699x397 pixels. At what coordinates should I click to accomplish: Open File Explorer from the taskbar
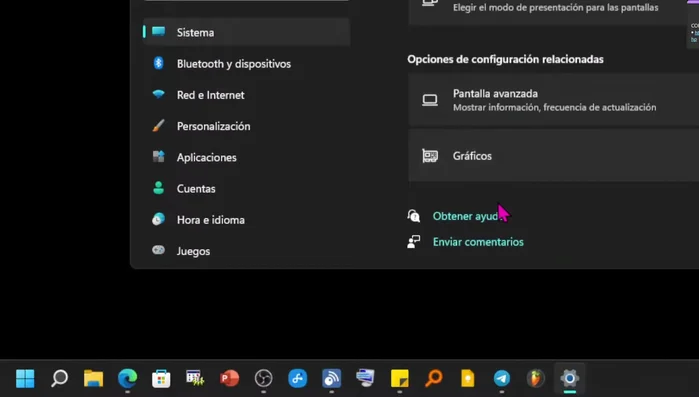click(93, 378)
